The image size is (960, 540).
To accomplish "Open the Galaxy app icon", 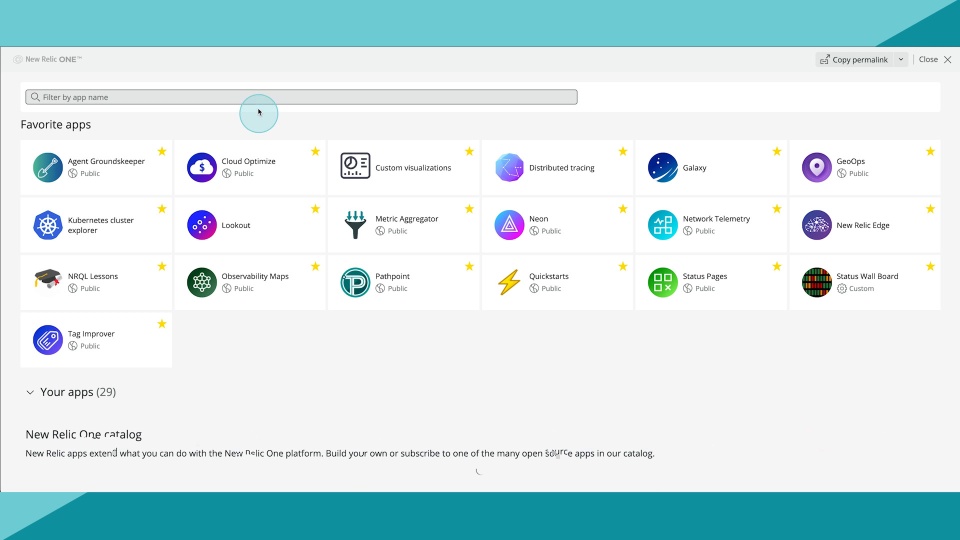I will (663, 167).
